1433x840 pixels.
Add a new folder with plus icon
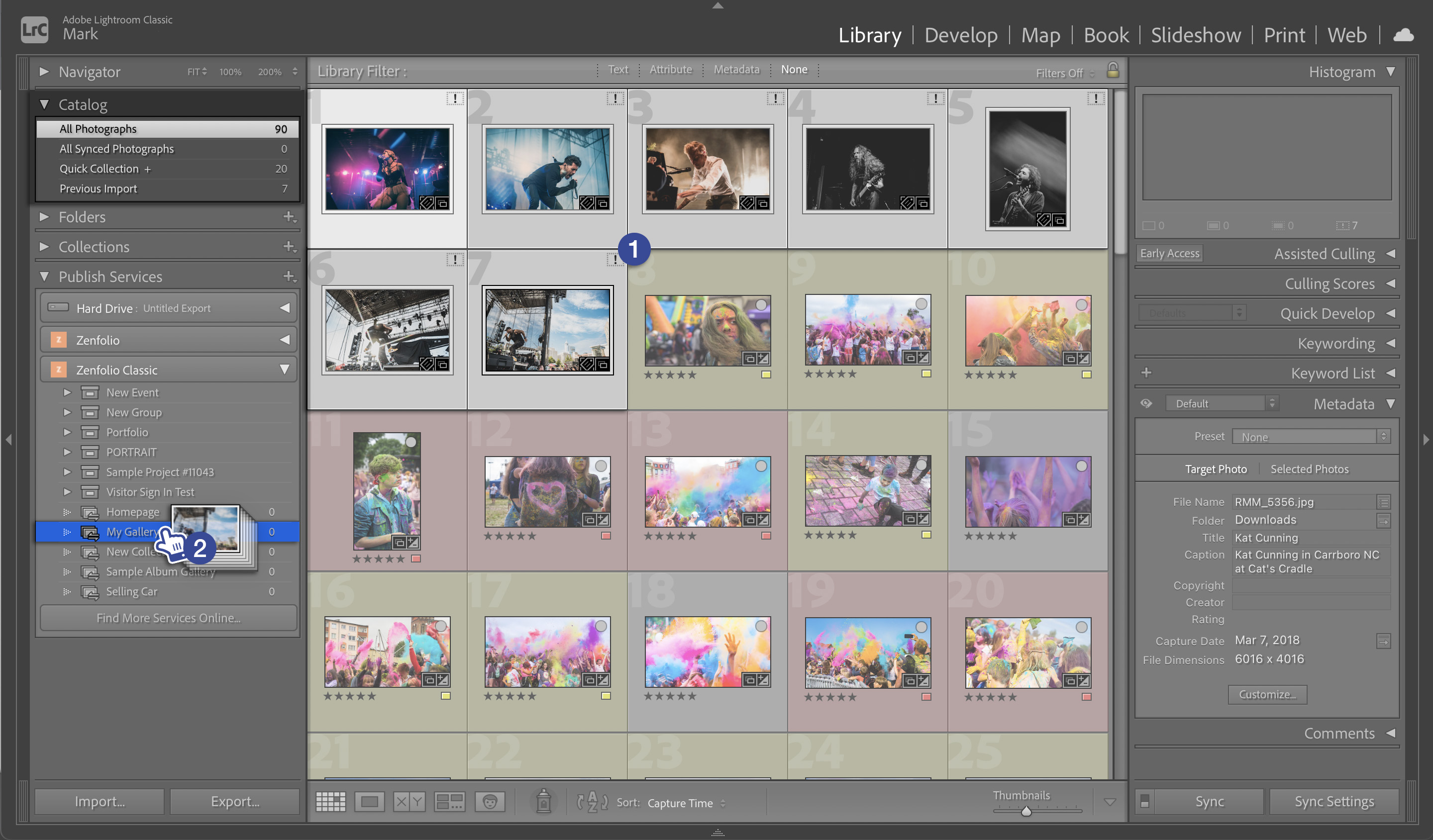290,216
